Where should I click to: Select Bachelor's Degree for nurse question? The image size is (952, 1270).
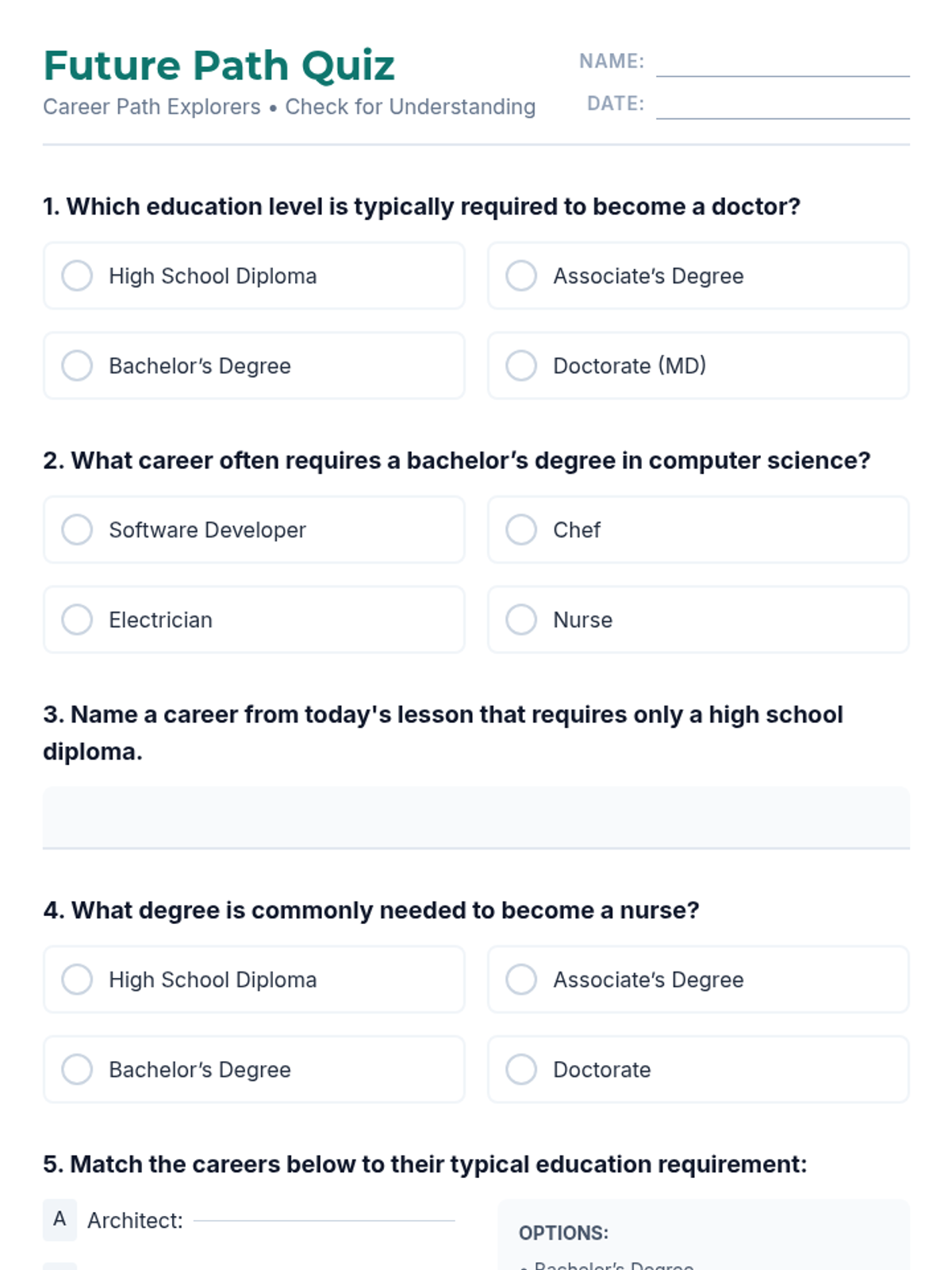[77, 1069]
